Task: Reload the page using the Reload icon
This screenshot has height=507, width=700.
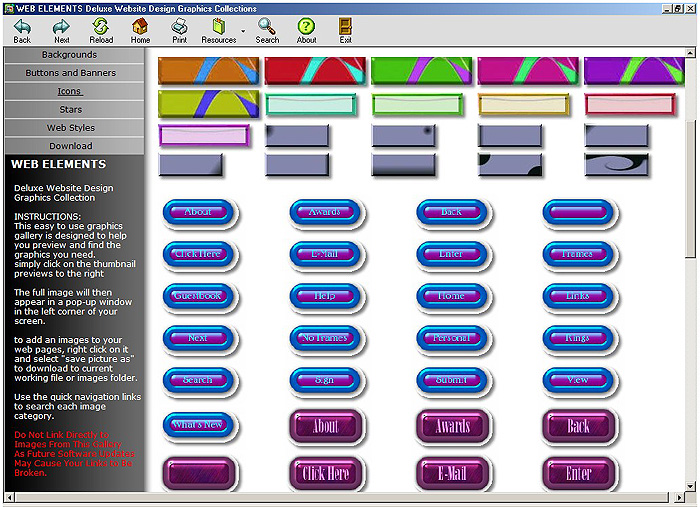Action: [x=101, y=31]
